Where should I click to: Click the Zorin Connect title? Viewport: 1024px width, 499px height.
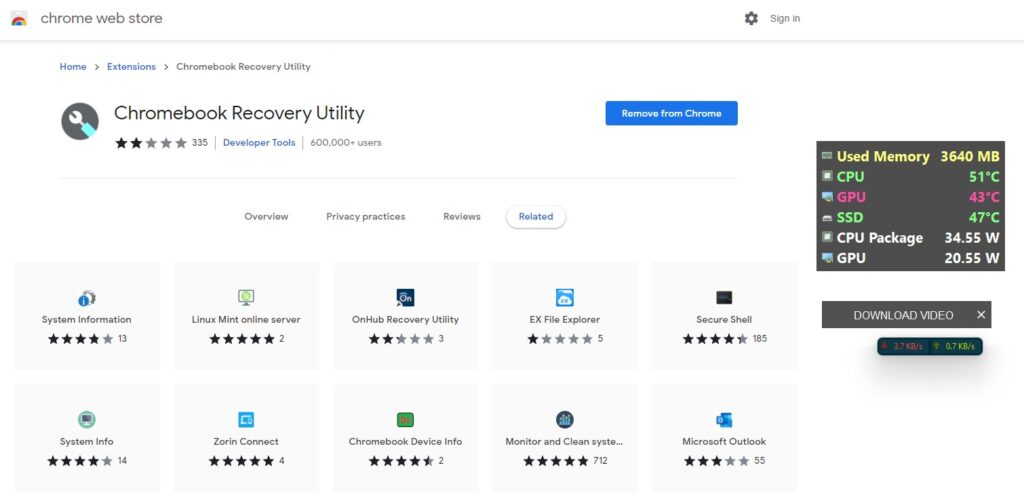click(246, 442)
